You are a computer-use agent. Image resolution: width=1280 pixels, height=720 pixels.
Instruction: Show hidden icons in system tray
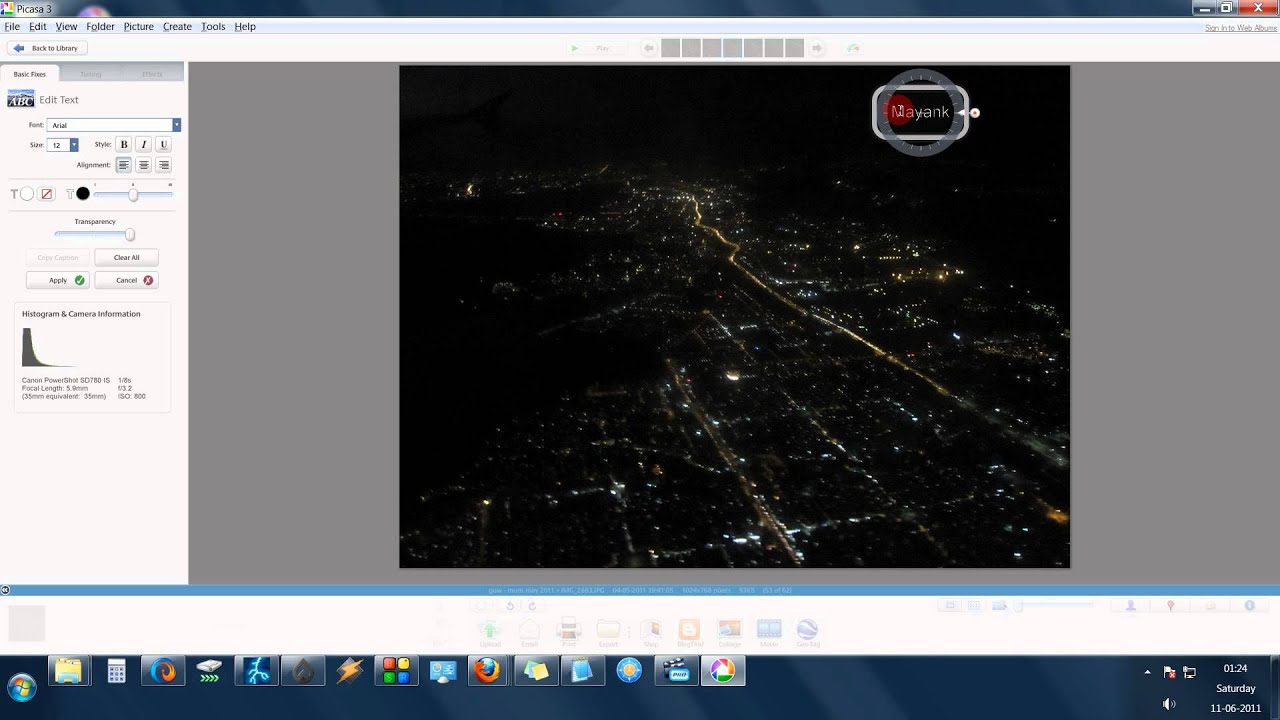point(1146,671)
